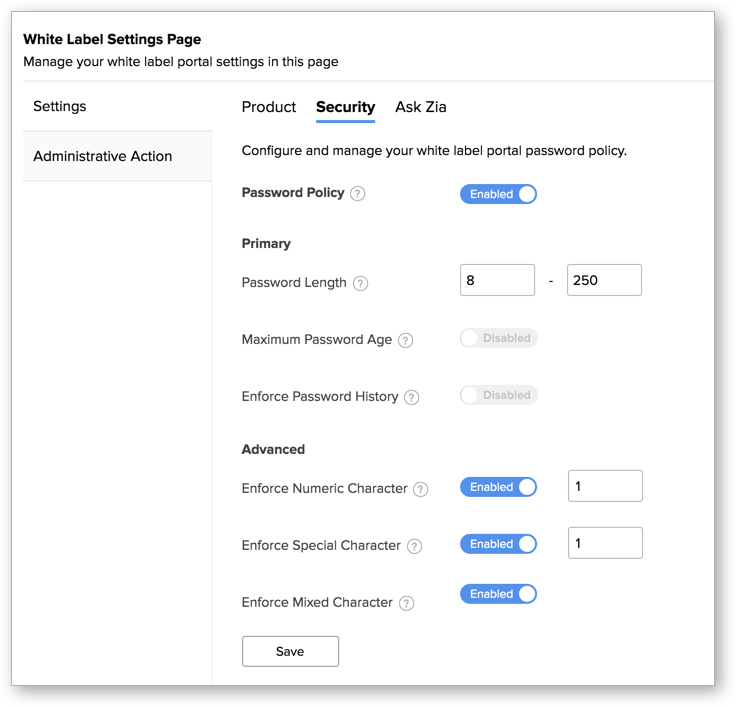
Task: Turn off Enforce Special Character toggle
Action: pyautogui.click(x=498, y=544)
